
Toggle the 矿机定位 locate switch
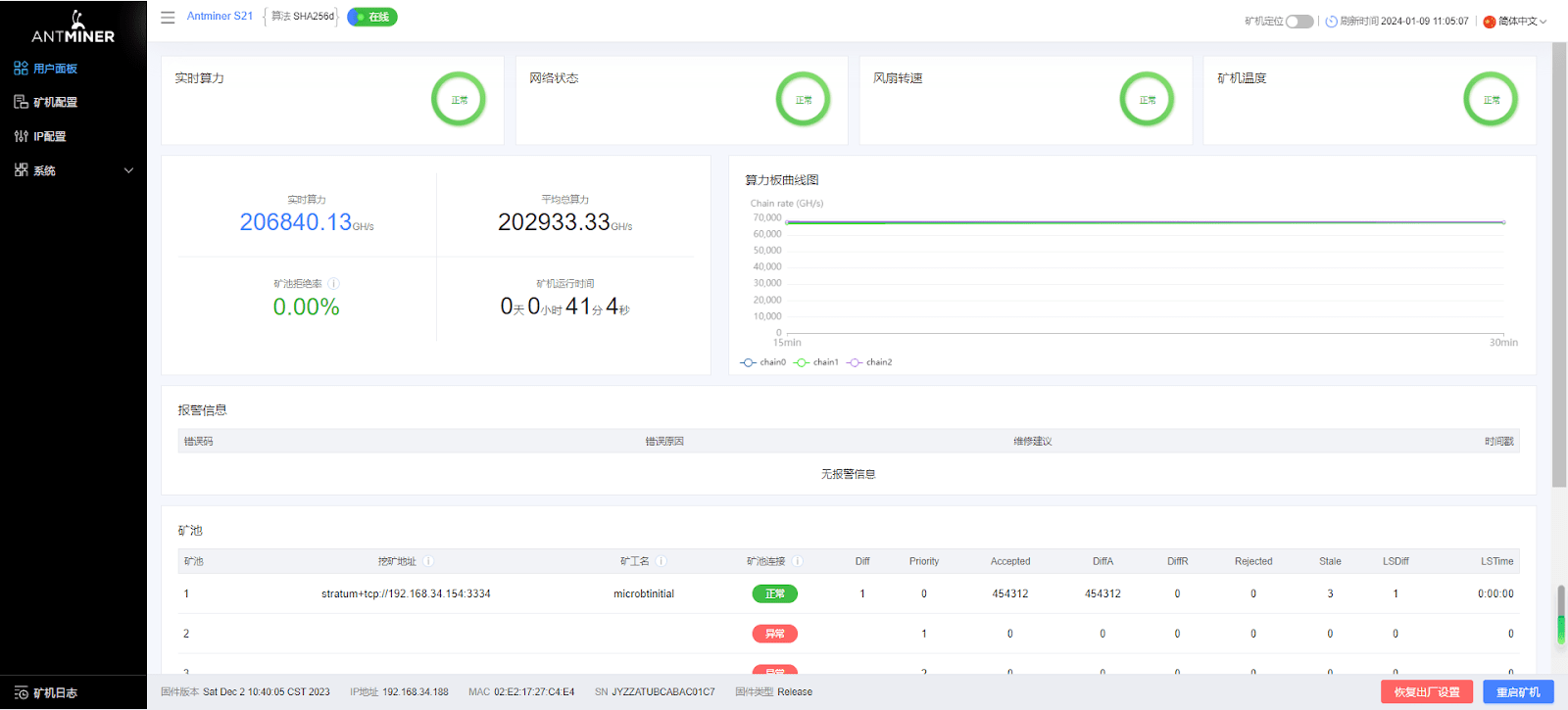pos(1299,21)
